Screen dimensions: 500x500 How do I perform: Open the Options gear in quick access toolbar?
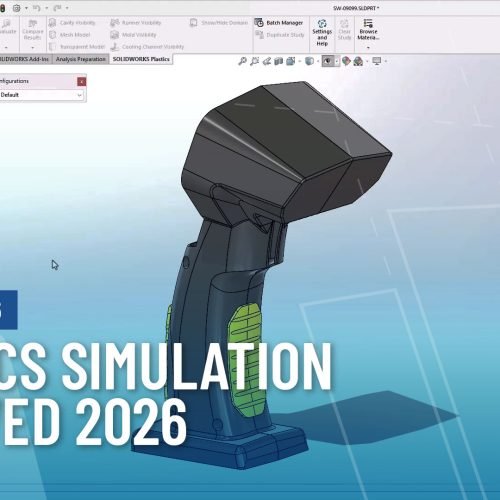pyautogui.click(x=16, y=8)
